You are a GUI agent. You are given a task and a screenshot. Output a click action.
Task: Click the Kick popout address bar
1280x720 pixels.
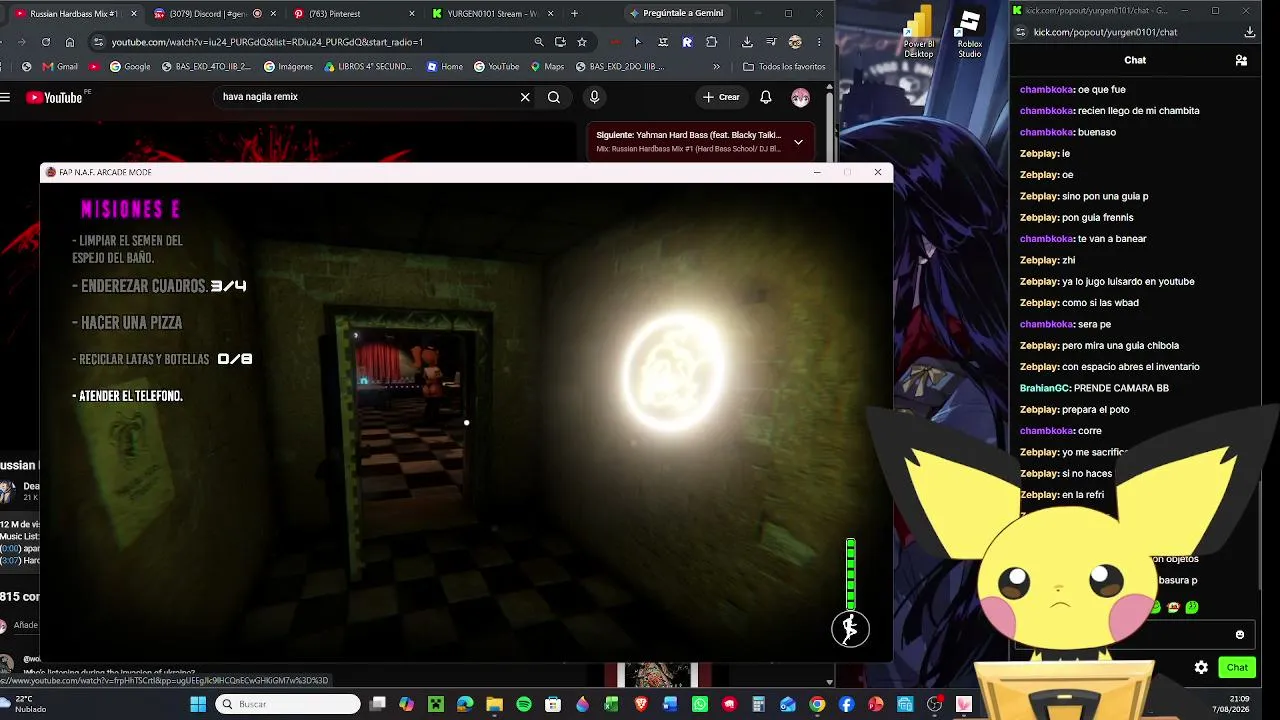[x=1105, y=32]
